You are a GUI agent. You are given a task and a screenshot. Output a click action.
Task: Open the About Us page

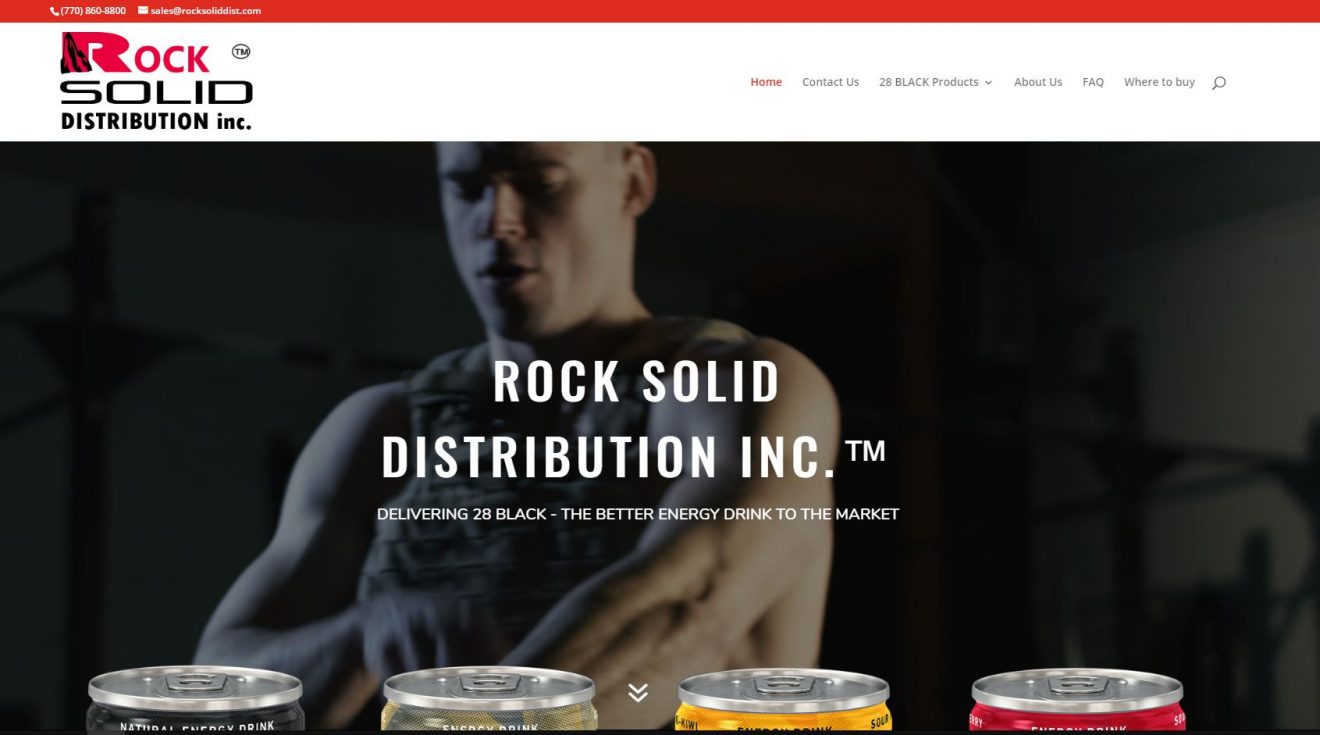1038,82
